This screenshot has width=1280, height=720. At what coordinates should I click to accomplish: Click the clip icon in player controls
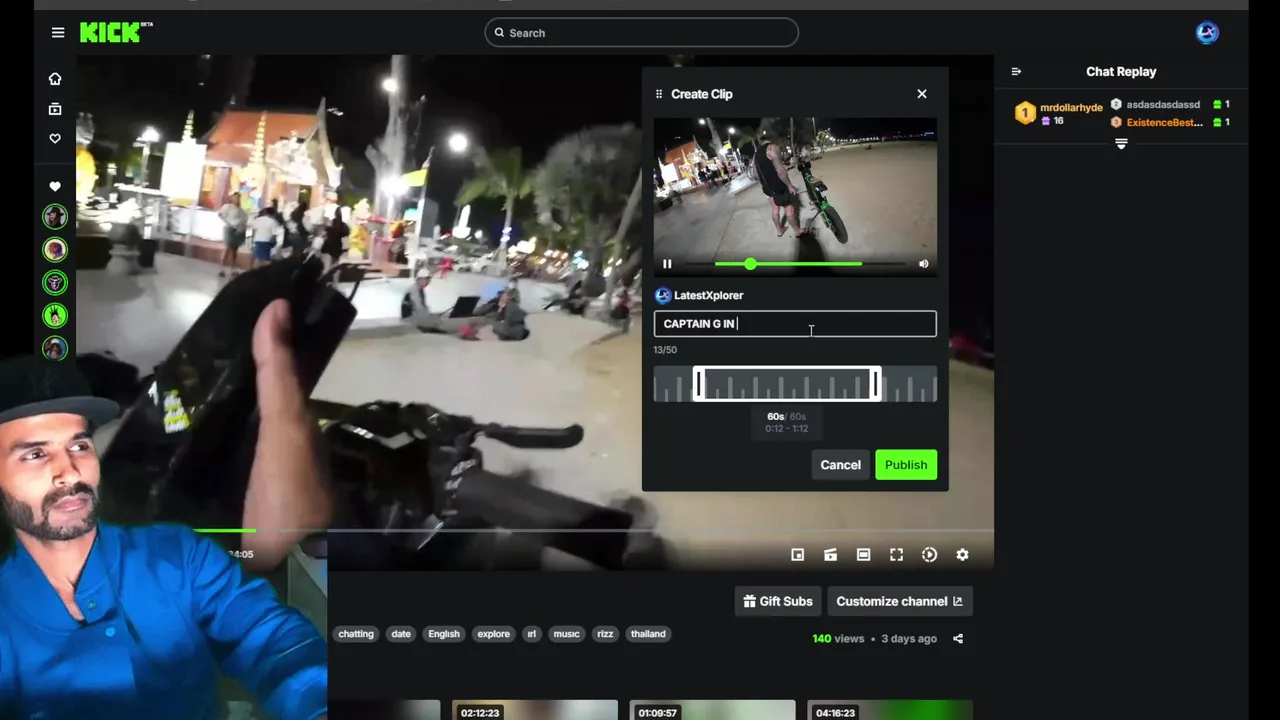(830, 555)
